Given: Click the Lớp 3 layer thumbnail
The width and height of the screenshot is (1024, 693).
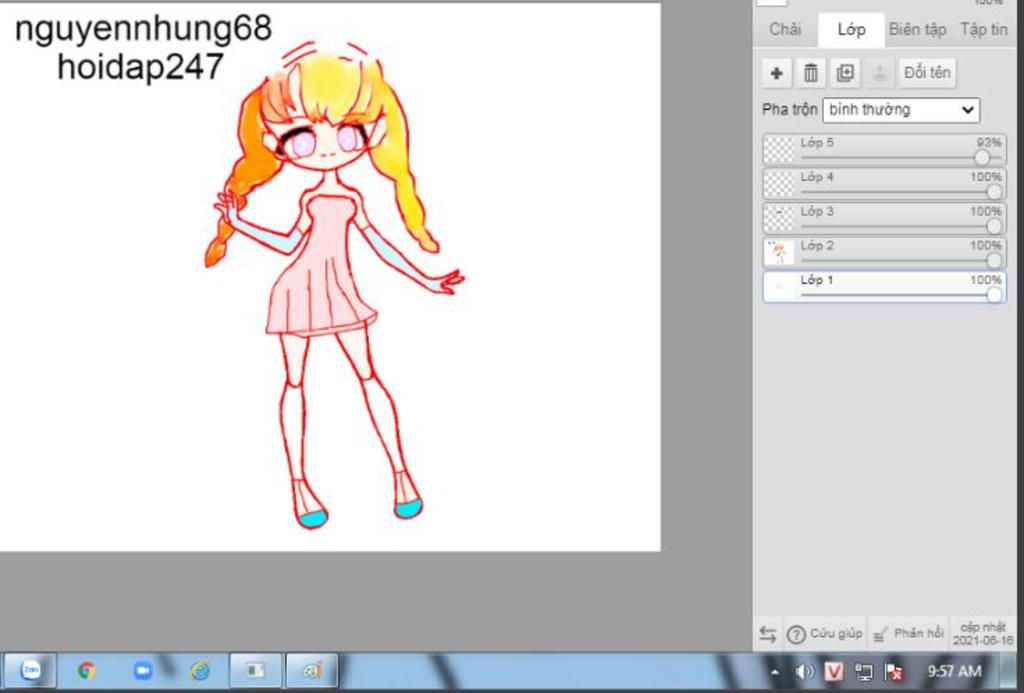Looking at the screenshot, I should (x=779, y=219).
